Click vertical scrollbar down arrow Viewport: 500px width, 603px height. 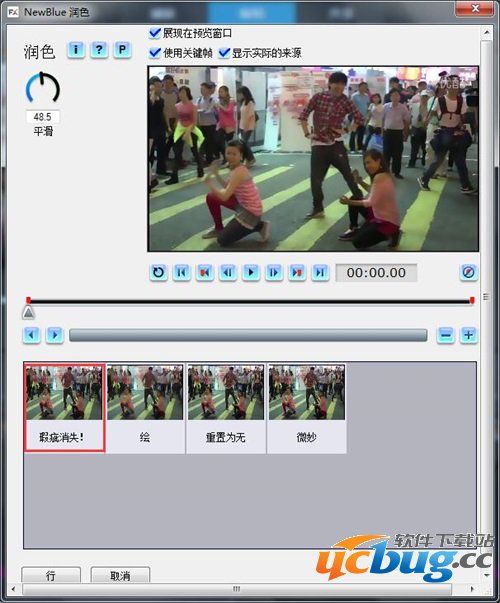coord(487,576)
